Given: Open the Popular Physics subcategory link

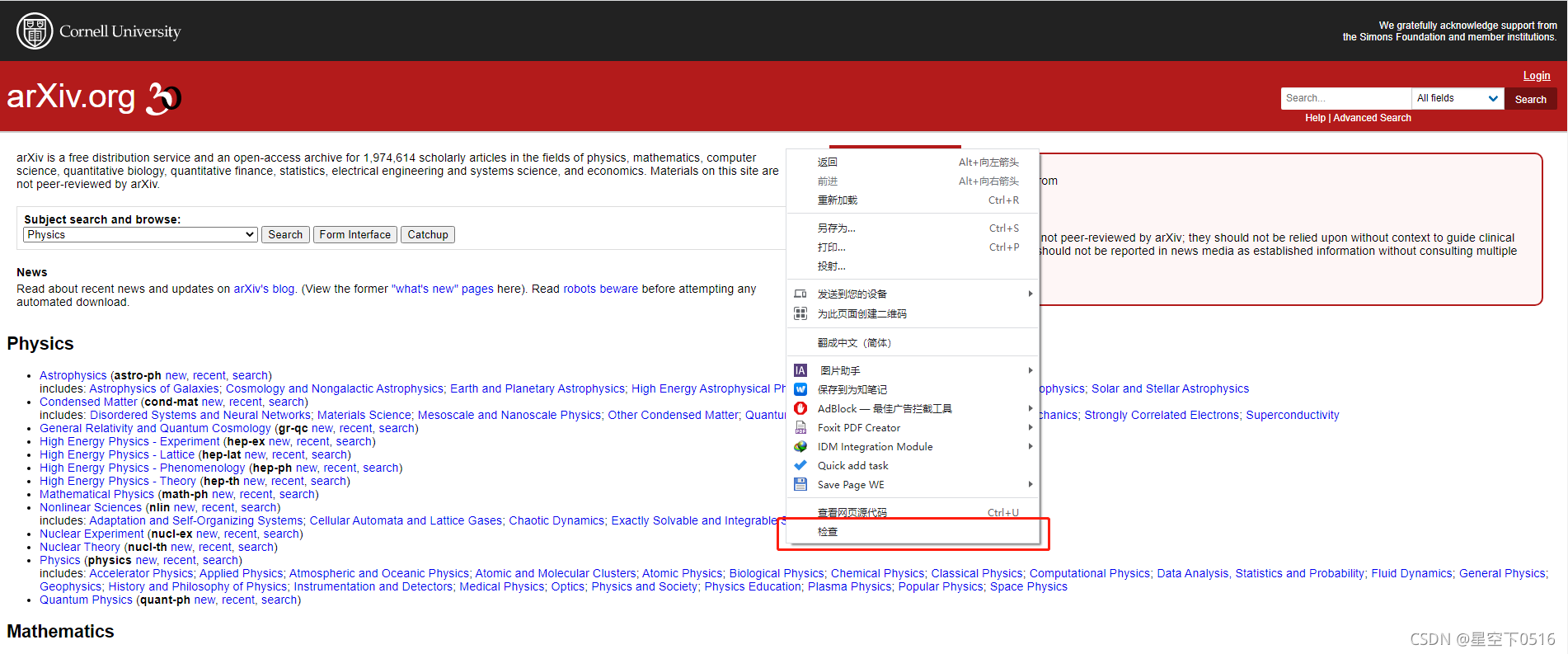Looking at the screenshot, I should coord(941,586).
